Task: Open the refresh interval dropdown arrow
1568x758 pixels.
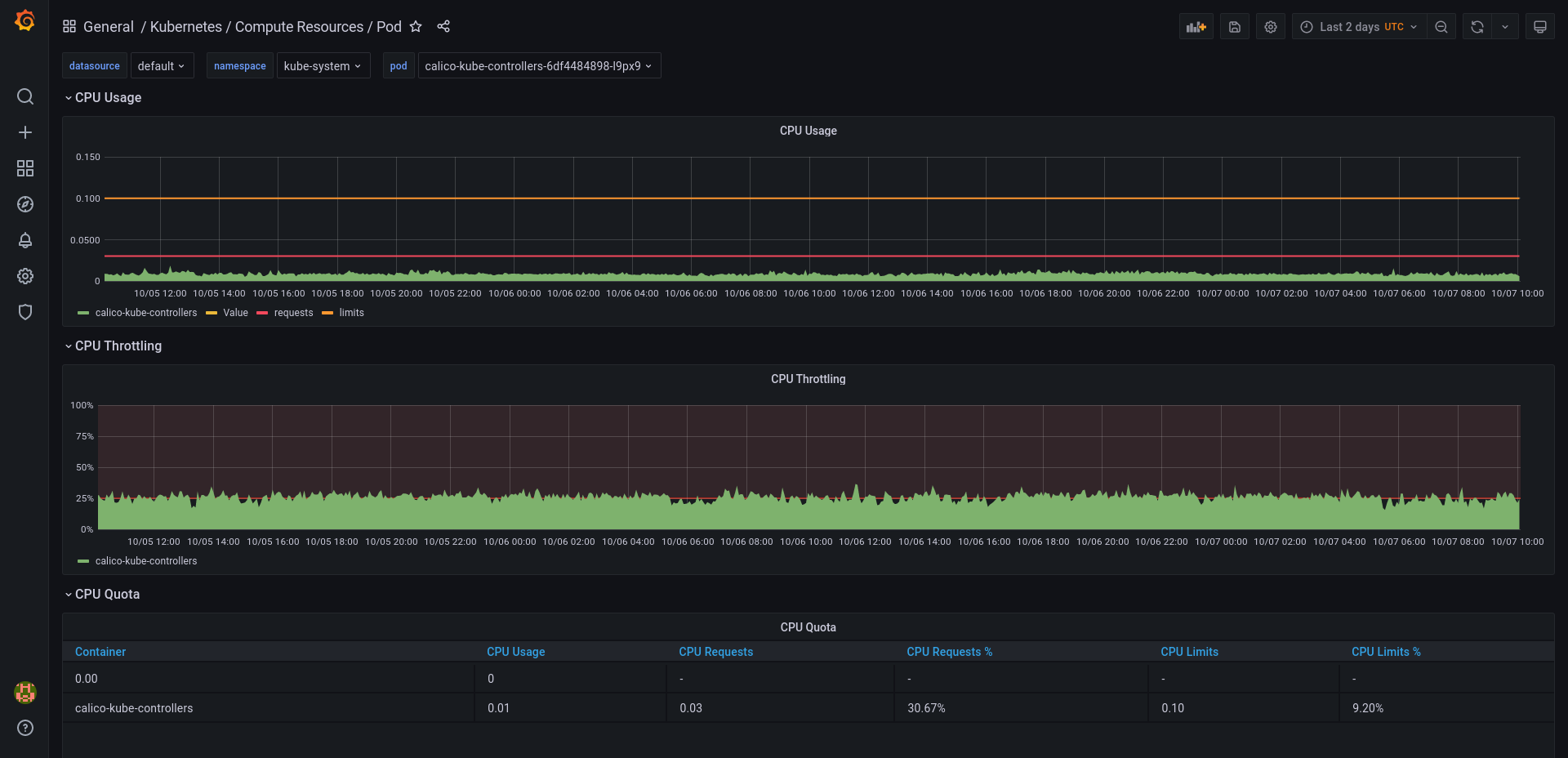Action: (1506, 26)
